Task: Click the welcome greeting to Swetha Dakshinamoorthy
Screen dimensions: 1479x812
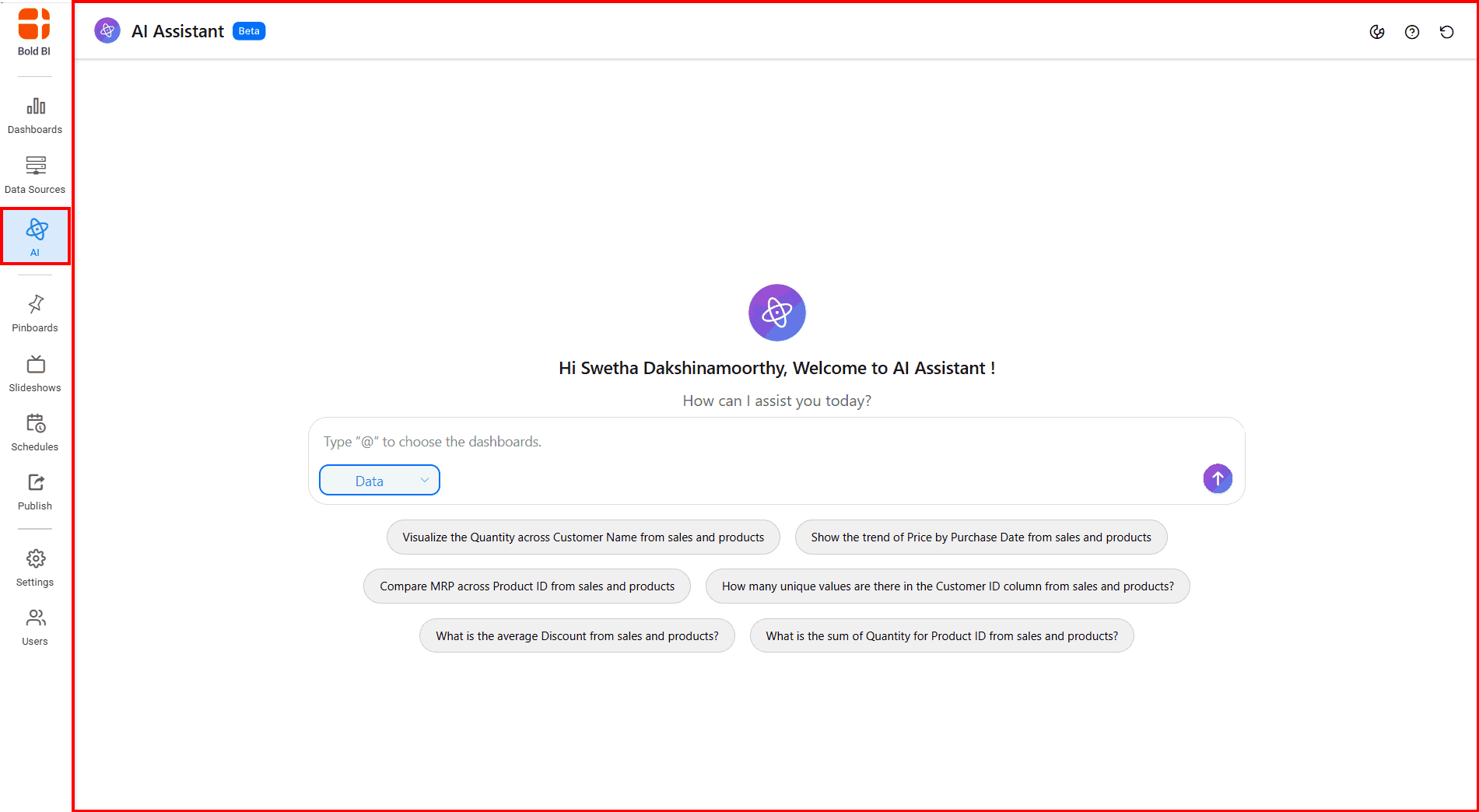Action: 777,369
